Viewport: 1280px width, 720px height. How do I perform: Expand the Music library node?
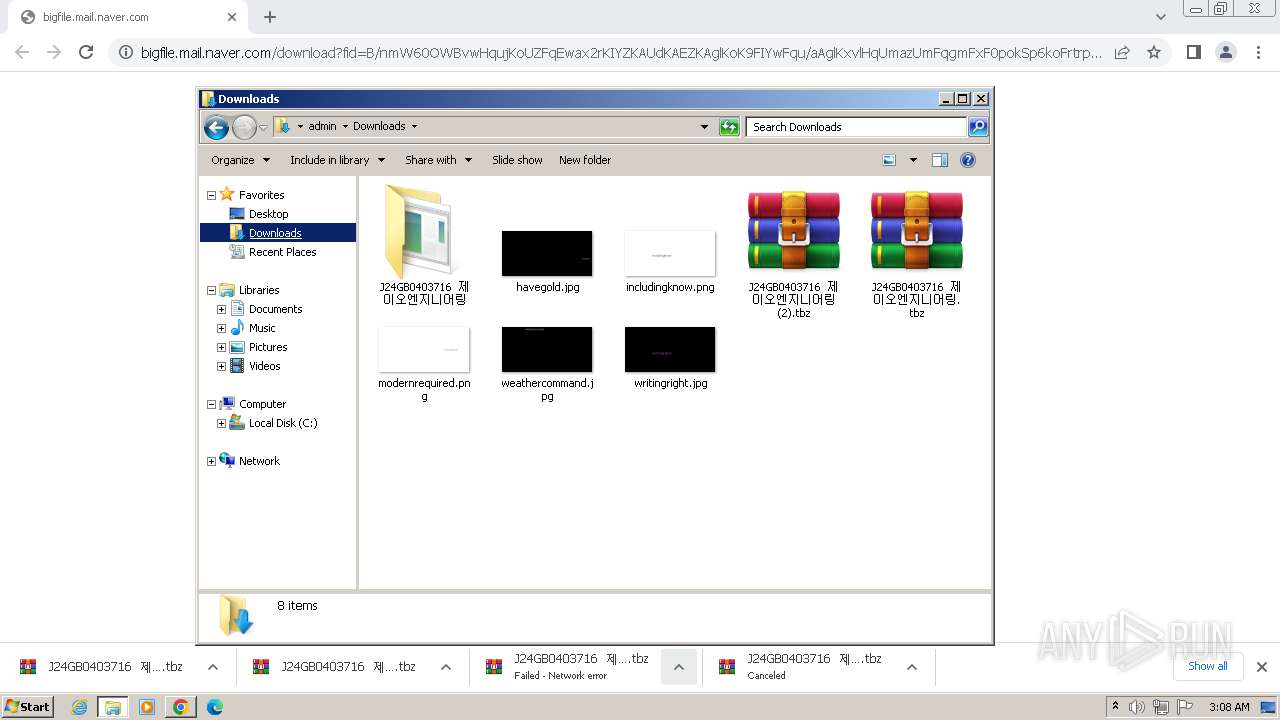(221, 328)
